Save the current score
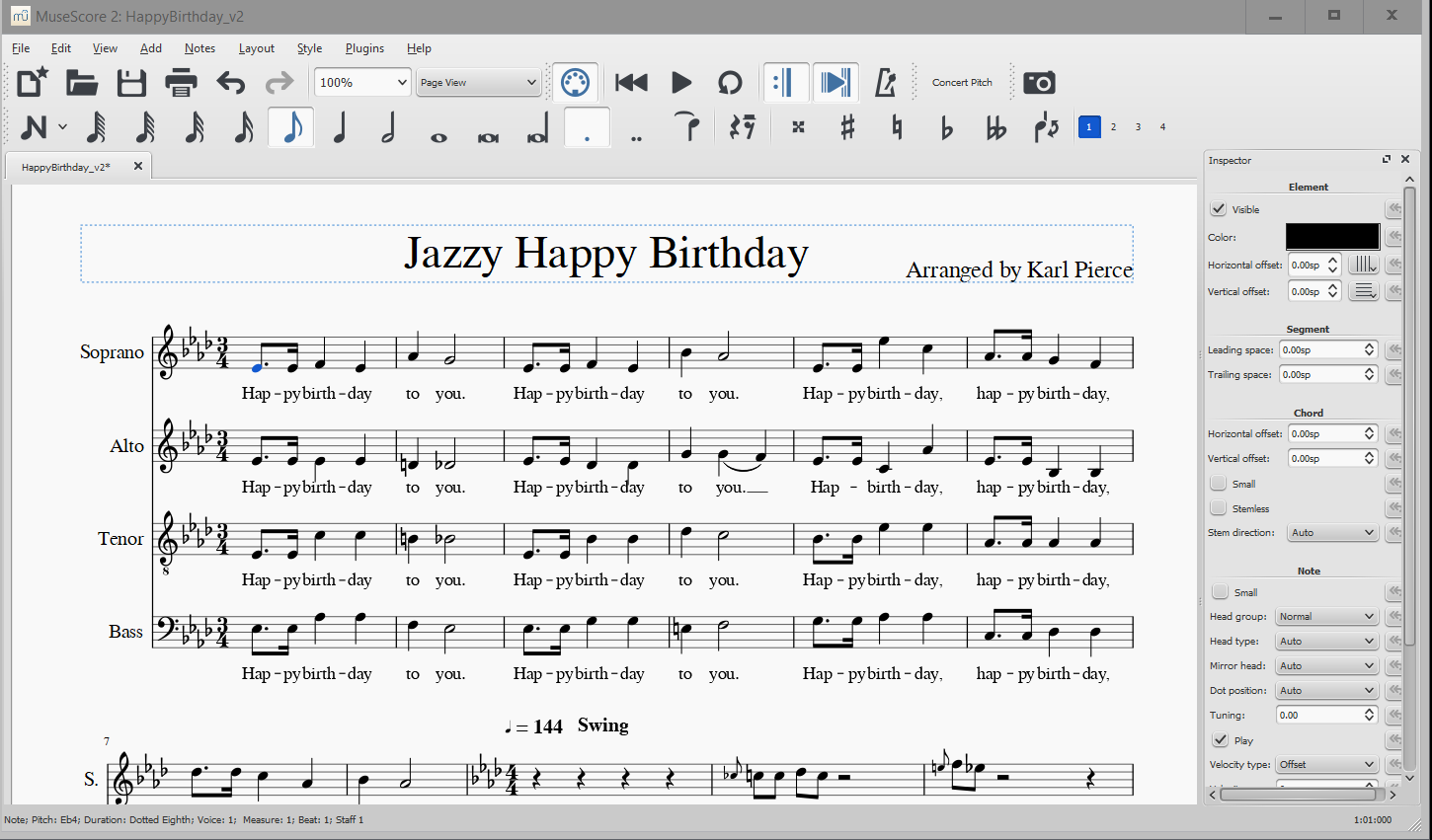 pos(131,82)
